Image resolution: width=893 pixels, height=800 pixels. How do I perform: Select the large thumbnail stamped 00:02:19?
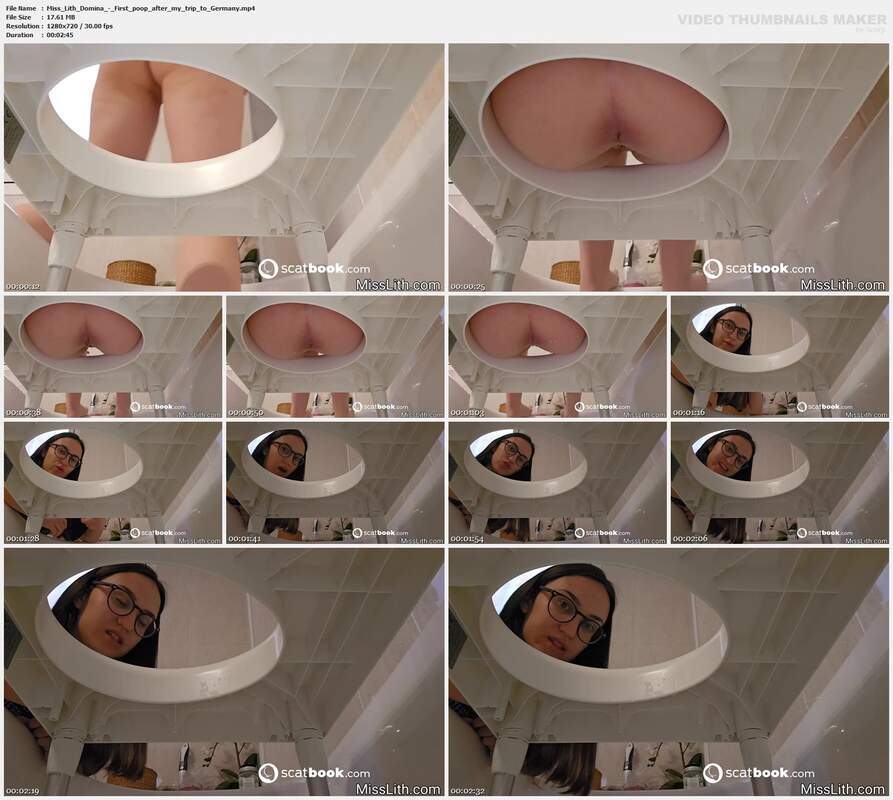pos(224,672)
